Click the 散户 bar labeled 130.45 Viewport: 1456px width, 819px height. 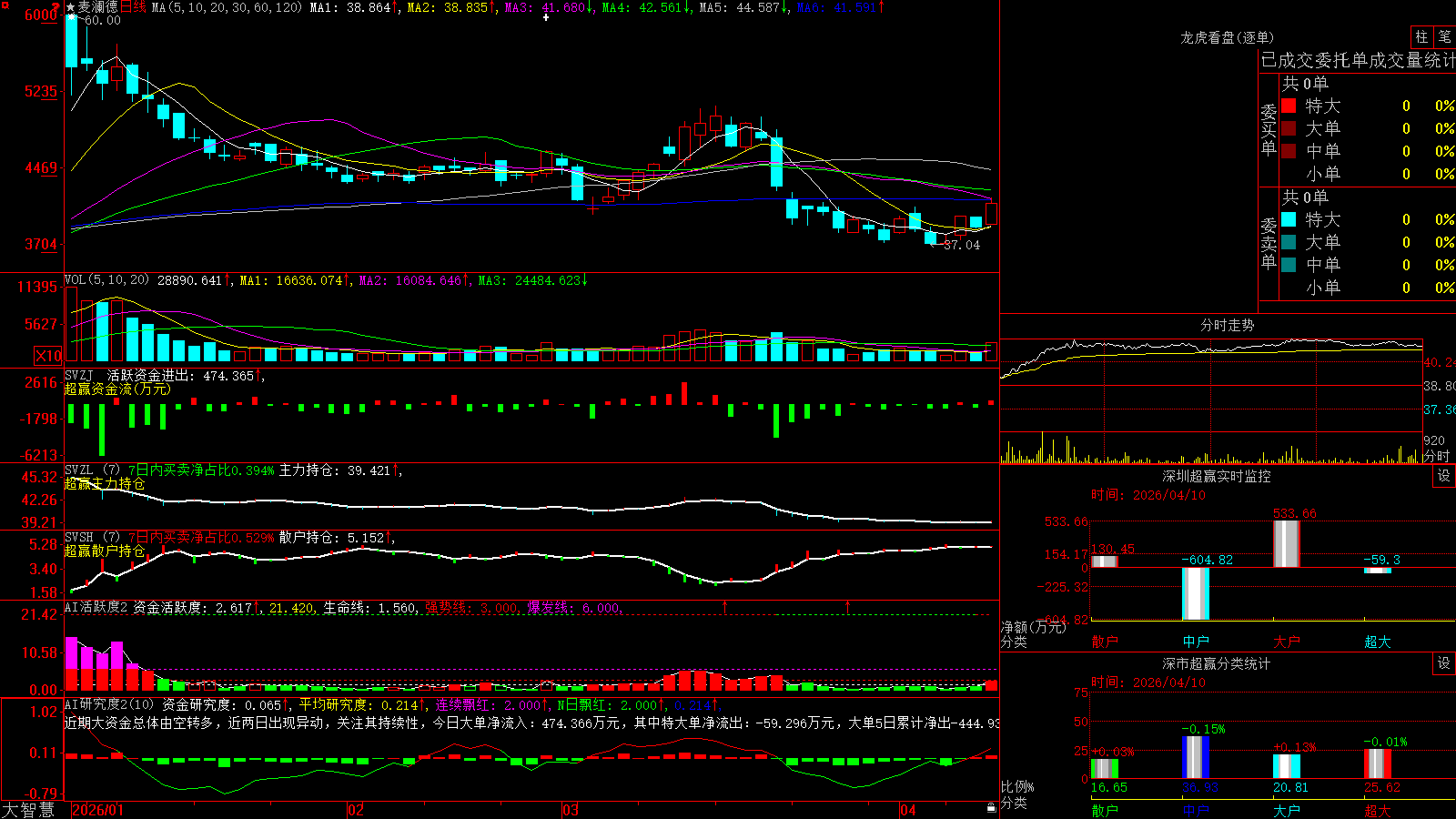(1105, 561)
